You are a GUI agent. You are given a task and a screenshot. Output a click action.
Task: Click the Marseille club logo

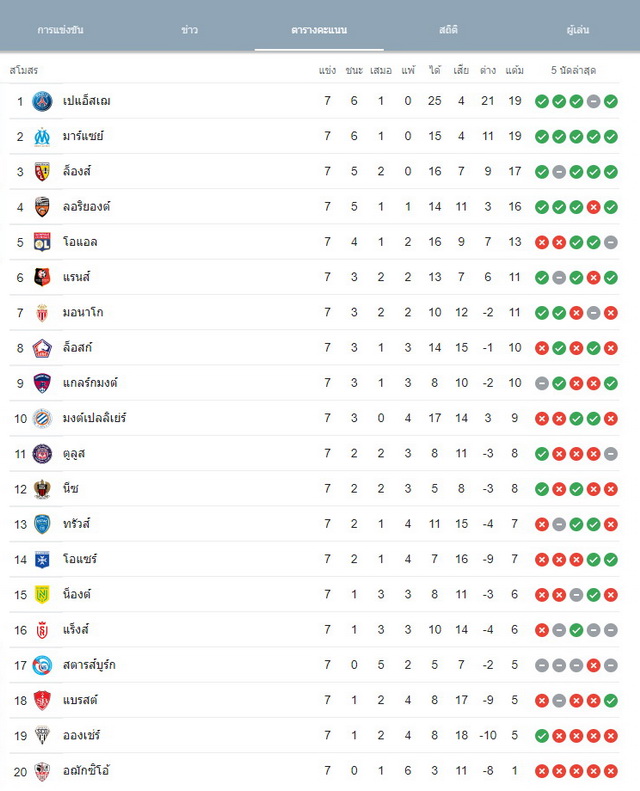point(42,137)
